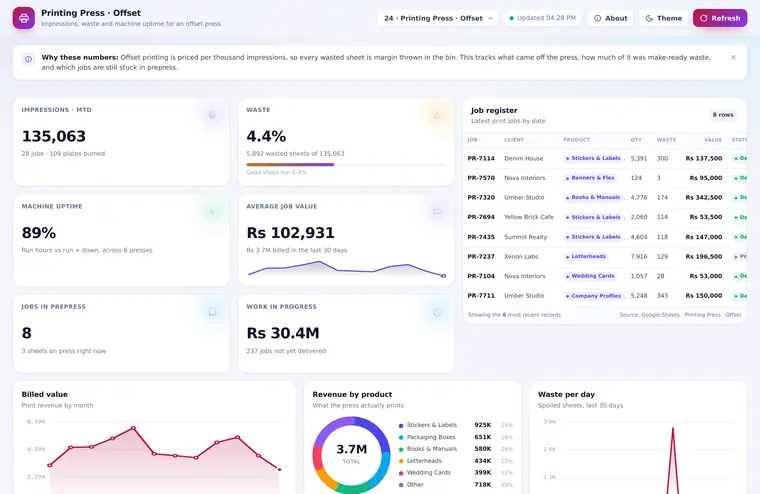Click the WASTE column header

(666, 140)
